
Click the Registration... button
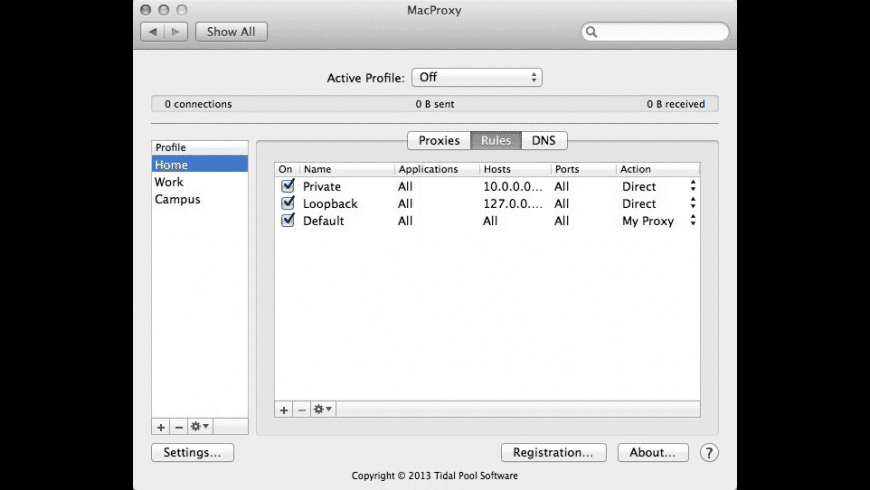553,453
